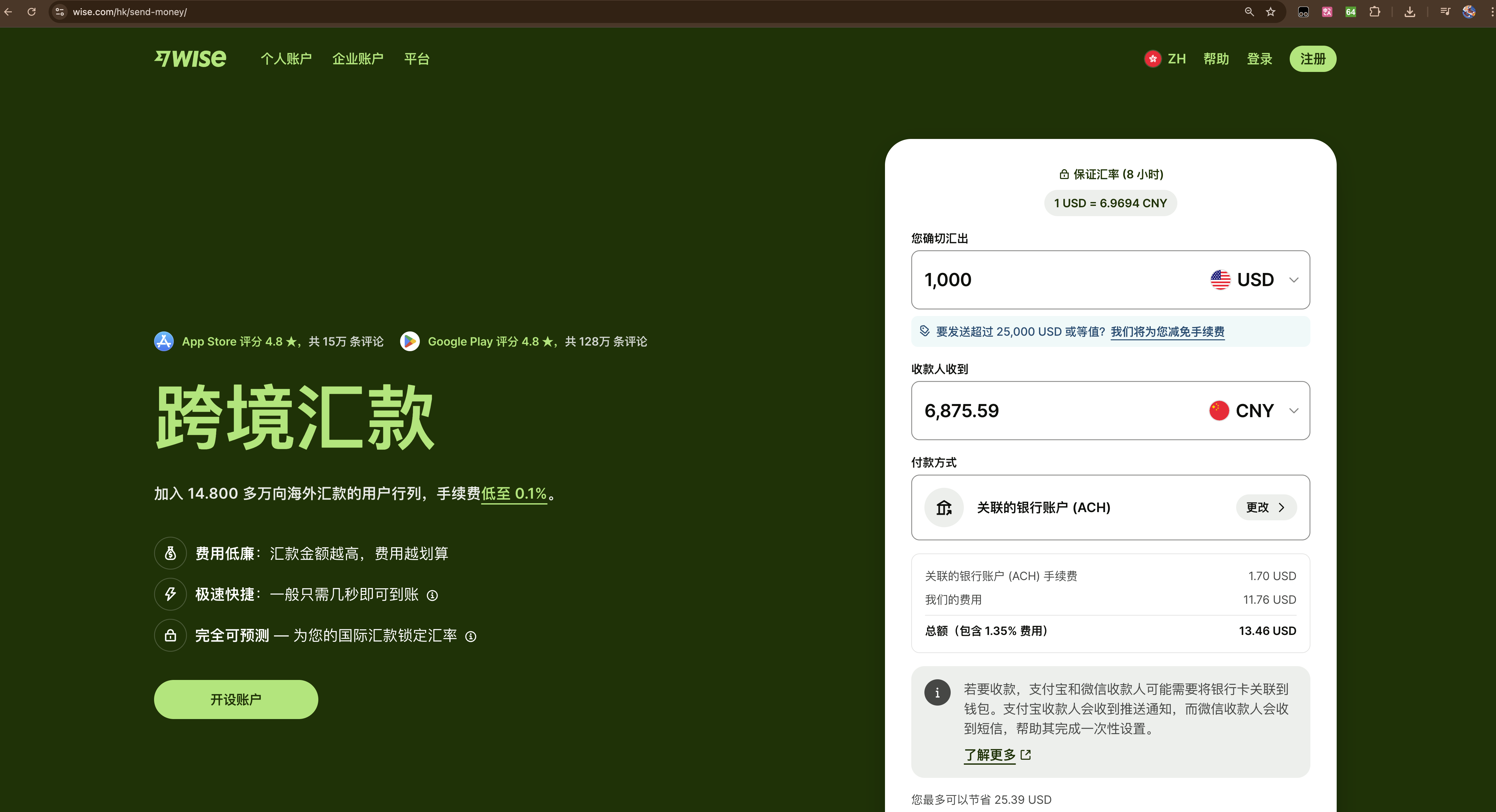Screen dimensions: 1496x812
Task: Click the lightning bolt icon
Action: click(x=170, y=594)
